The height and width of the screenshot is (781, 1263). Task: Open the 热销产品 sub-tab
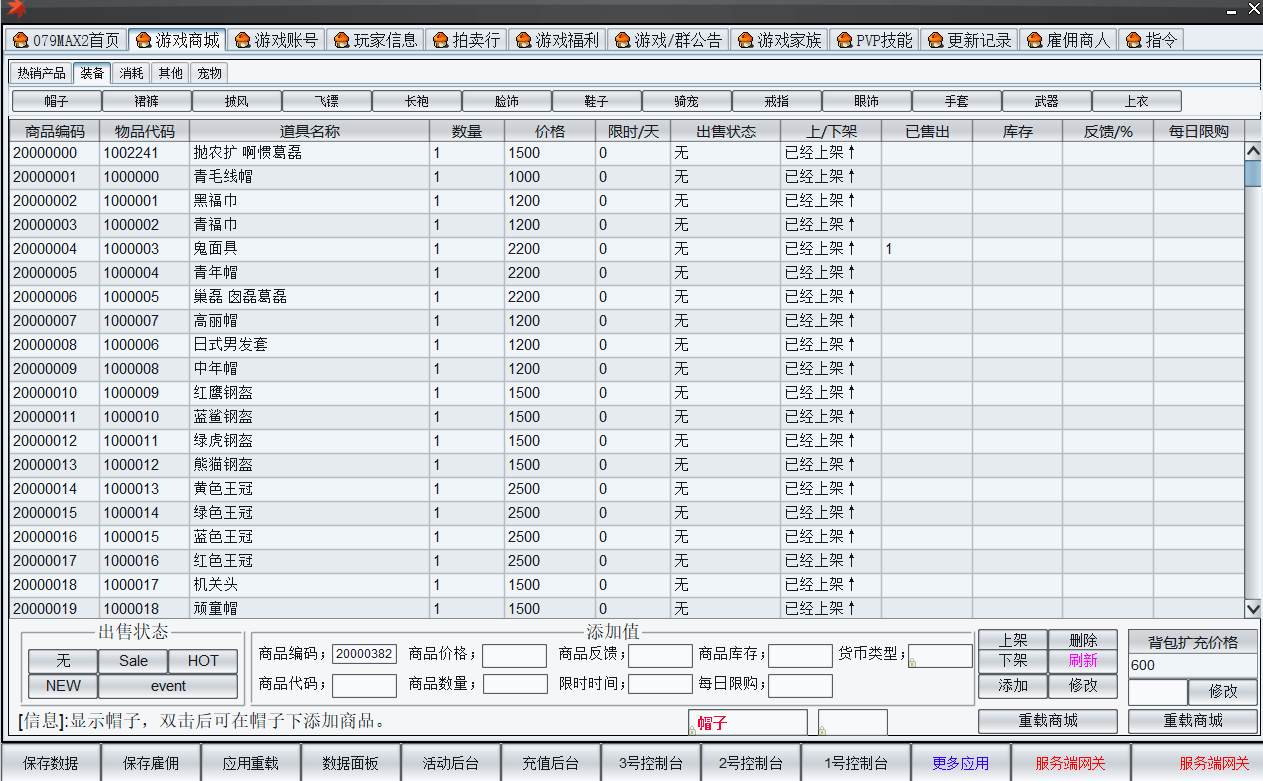[x=41, y=73]
